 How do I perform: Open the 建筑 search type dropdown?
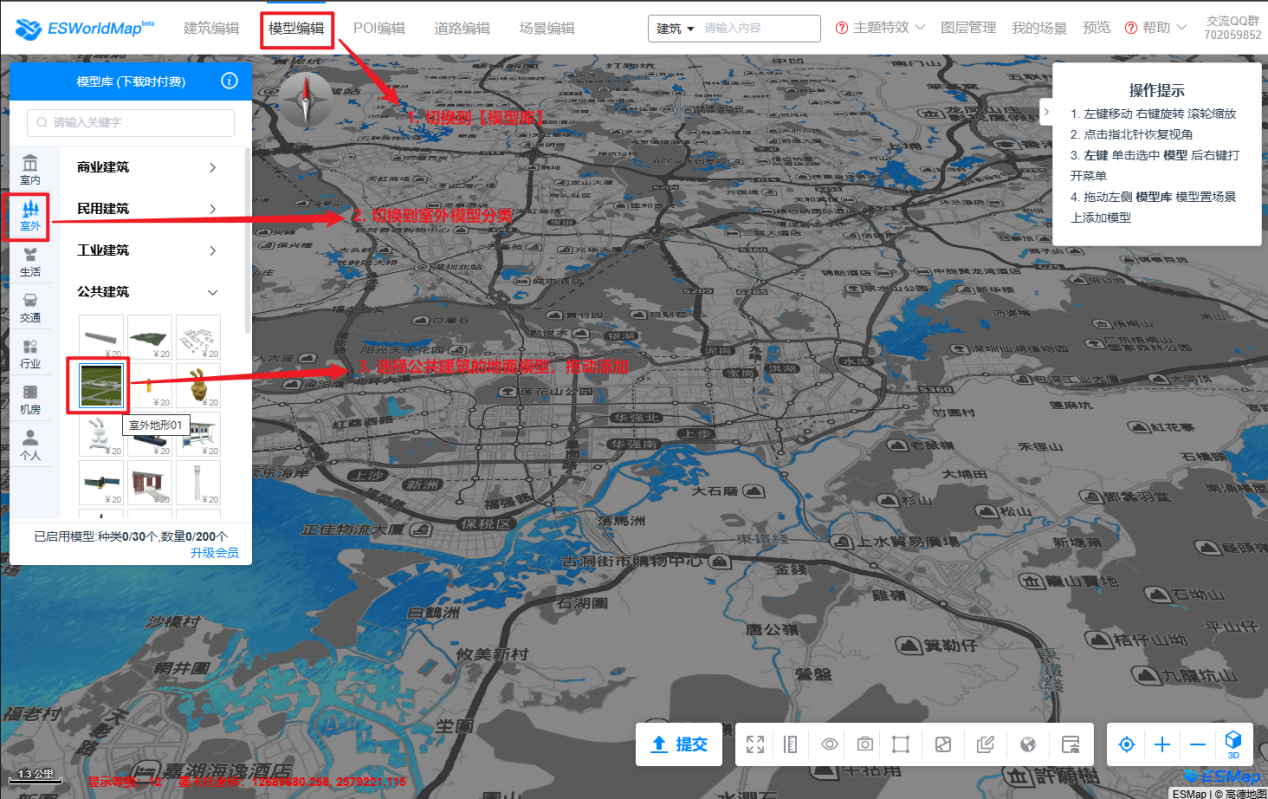tap(675, 28)
